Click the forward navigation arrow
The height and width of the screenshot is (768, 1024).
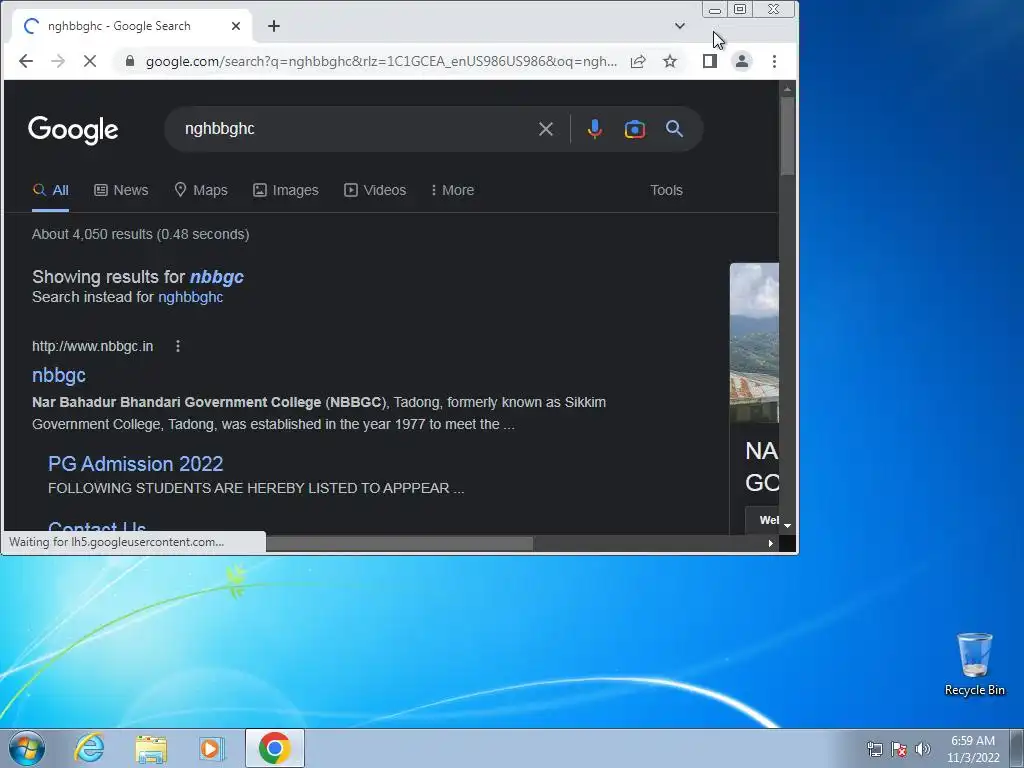click(x=58, y=61)
